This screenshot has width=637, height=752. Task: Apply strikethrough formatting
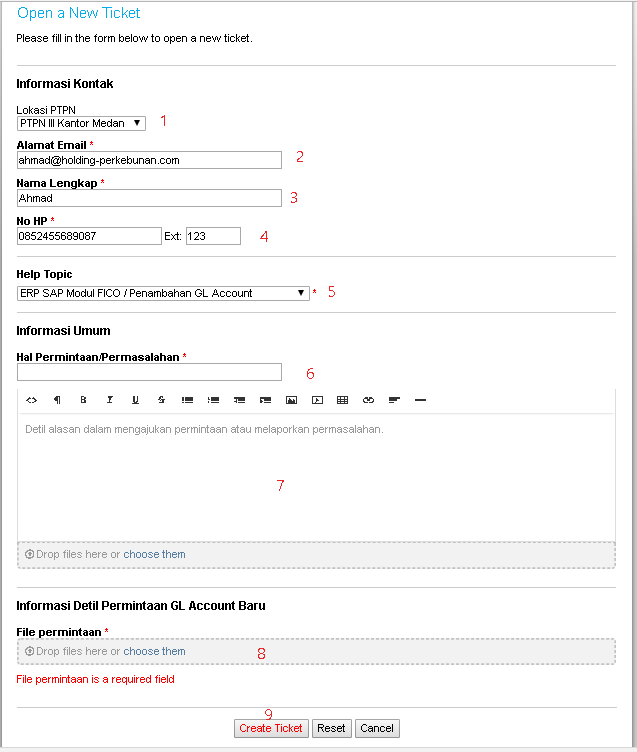click(161, 400)
